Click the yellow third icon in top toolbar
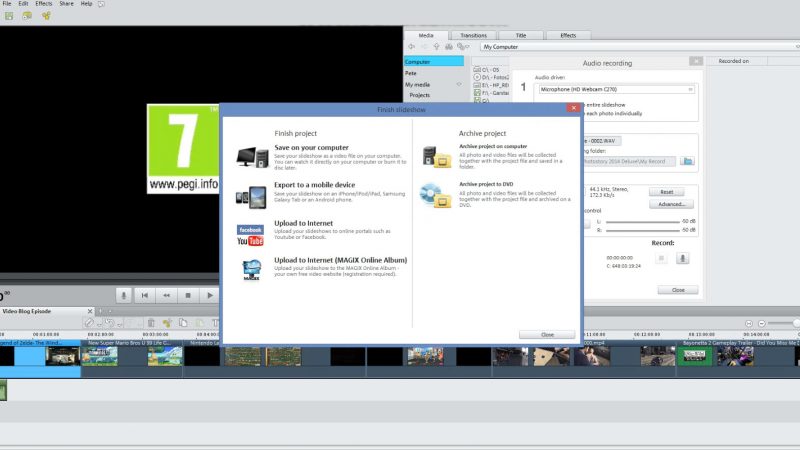The image size is (800, 450). tap(46, 16)
